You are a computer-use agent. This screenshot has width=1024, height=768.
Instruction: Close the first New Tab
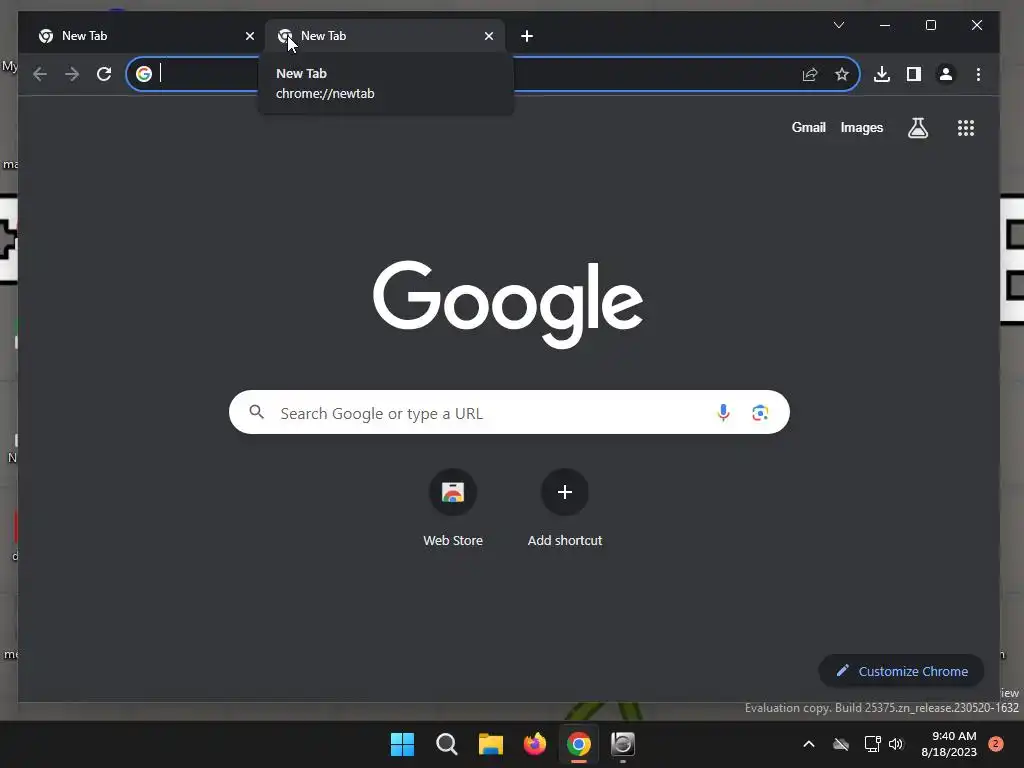click(x=249, y=36)
